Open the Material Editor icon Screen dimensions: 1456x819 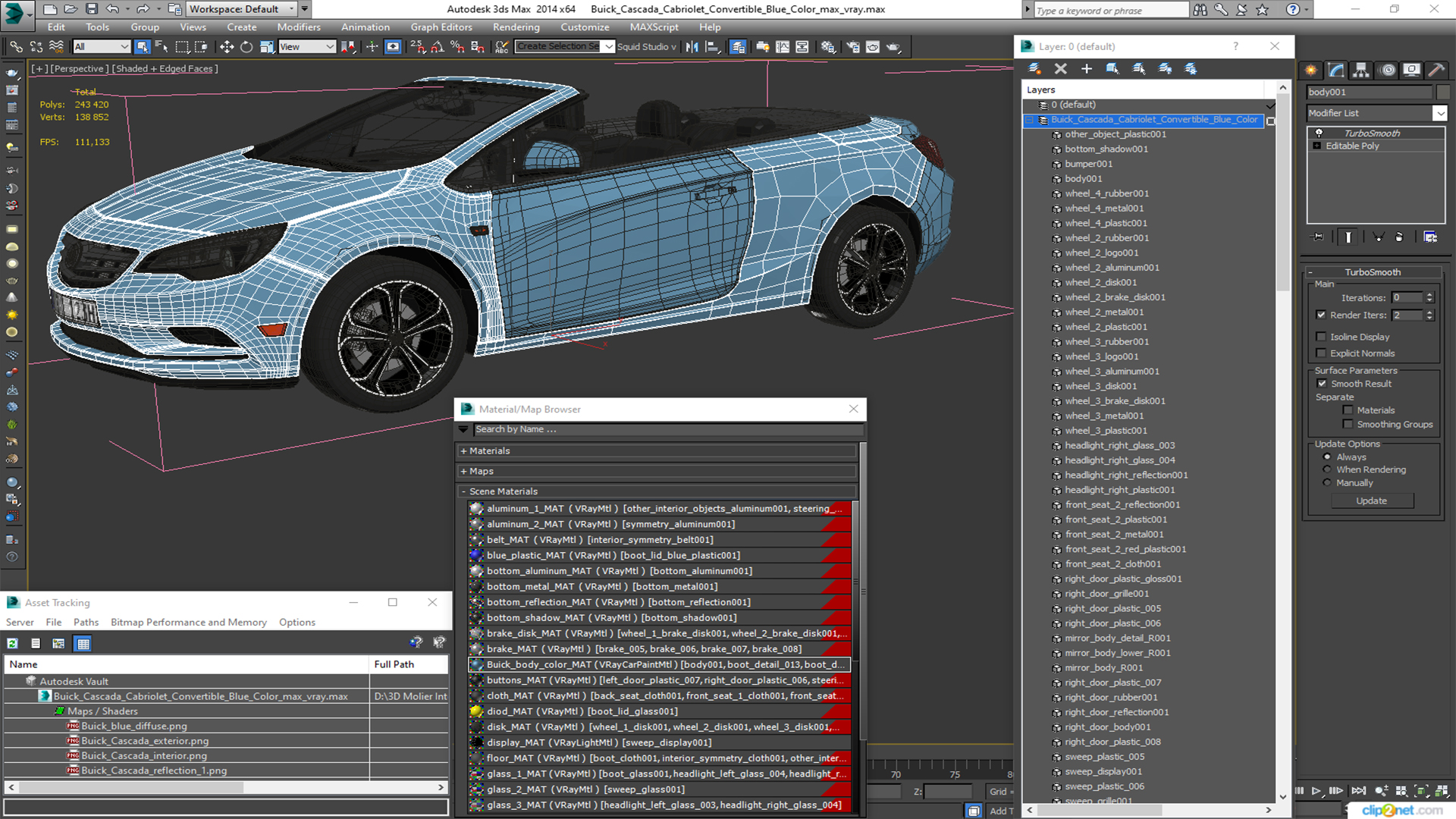(827, 47)
